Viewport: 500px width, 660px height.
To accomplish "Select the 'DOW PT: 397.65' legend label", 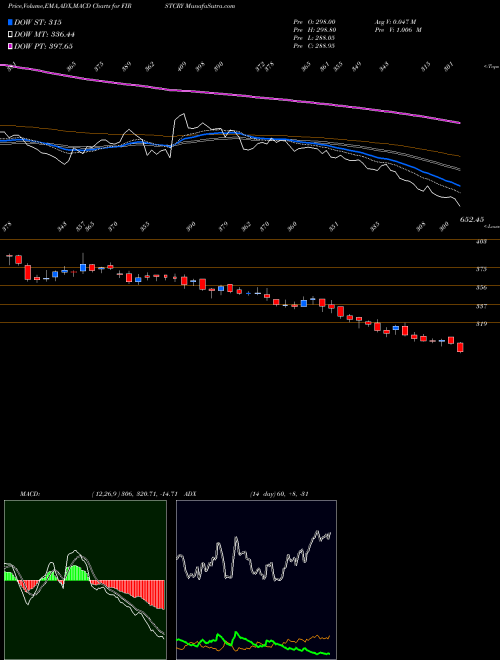I will (43, 46).
